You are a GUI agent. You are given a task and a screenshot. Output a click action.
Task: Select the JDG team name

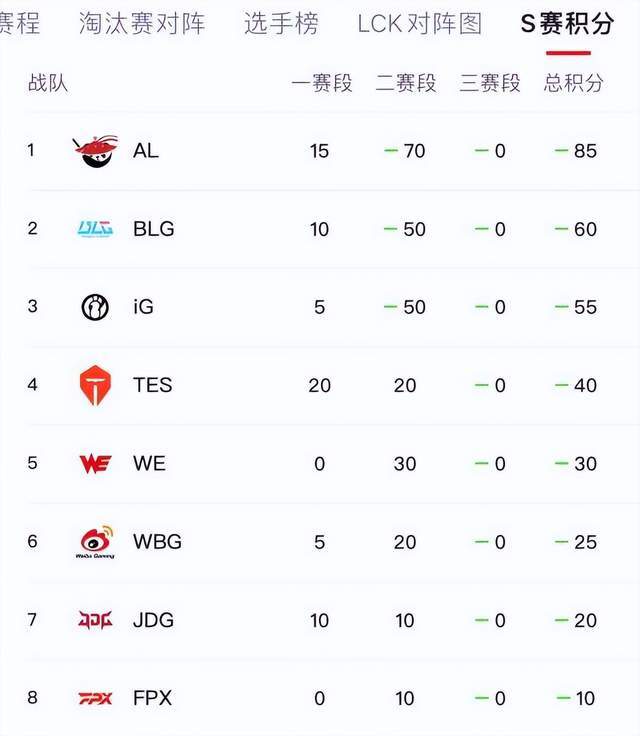(154, 620)
